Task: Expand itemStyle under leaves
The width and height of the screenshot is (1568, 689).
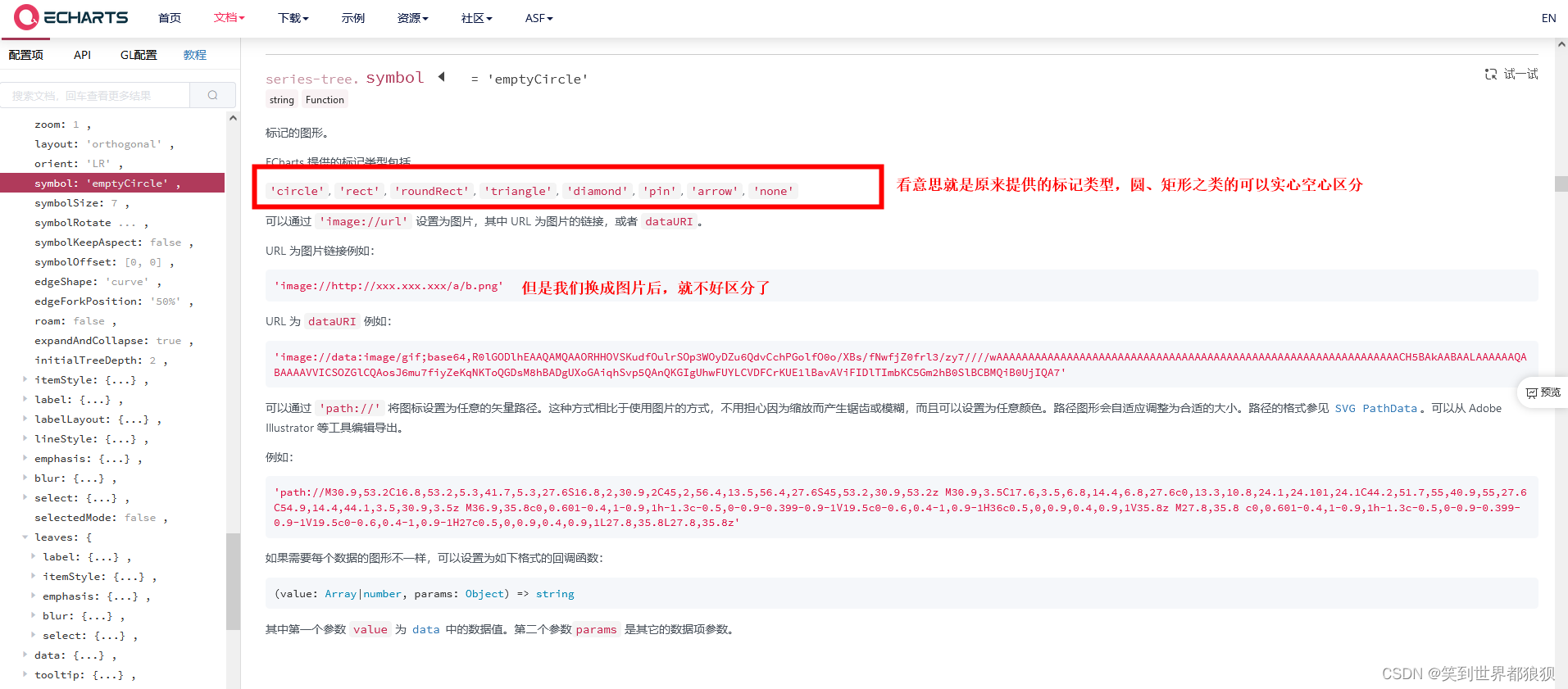Action: [x=34, y=576]
